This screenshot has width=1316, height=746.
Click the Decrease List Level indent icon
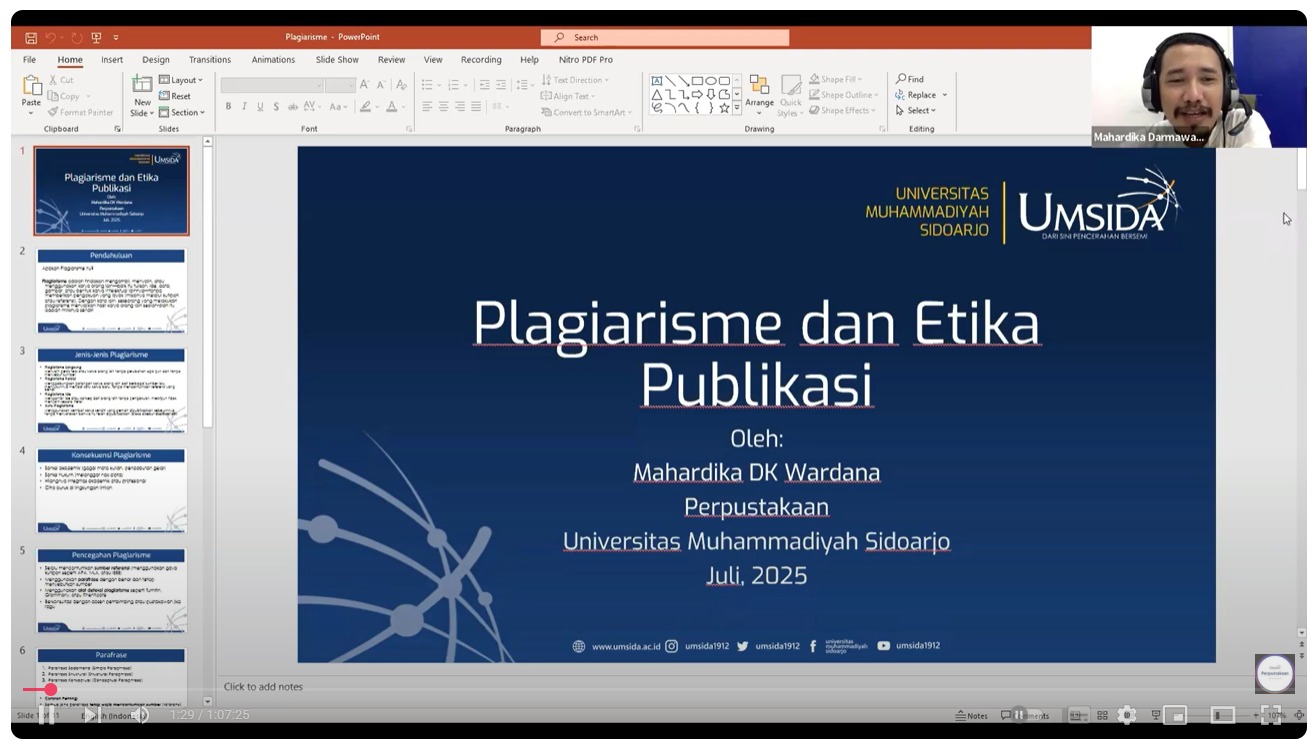point(485,85)
